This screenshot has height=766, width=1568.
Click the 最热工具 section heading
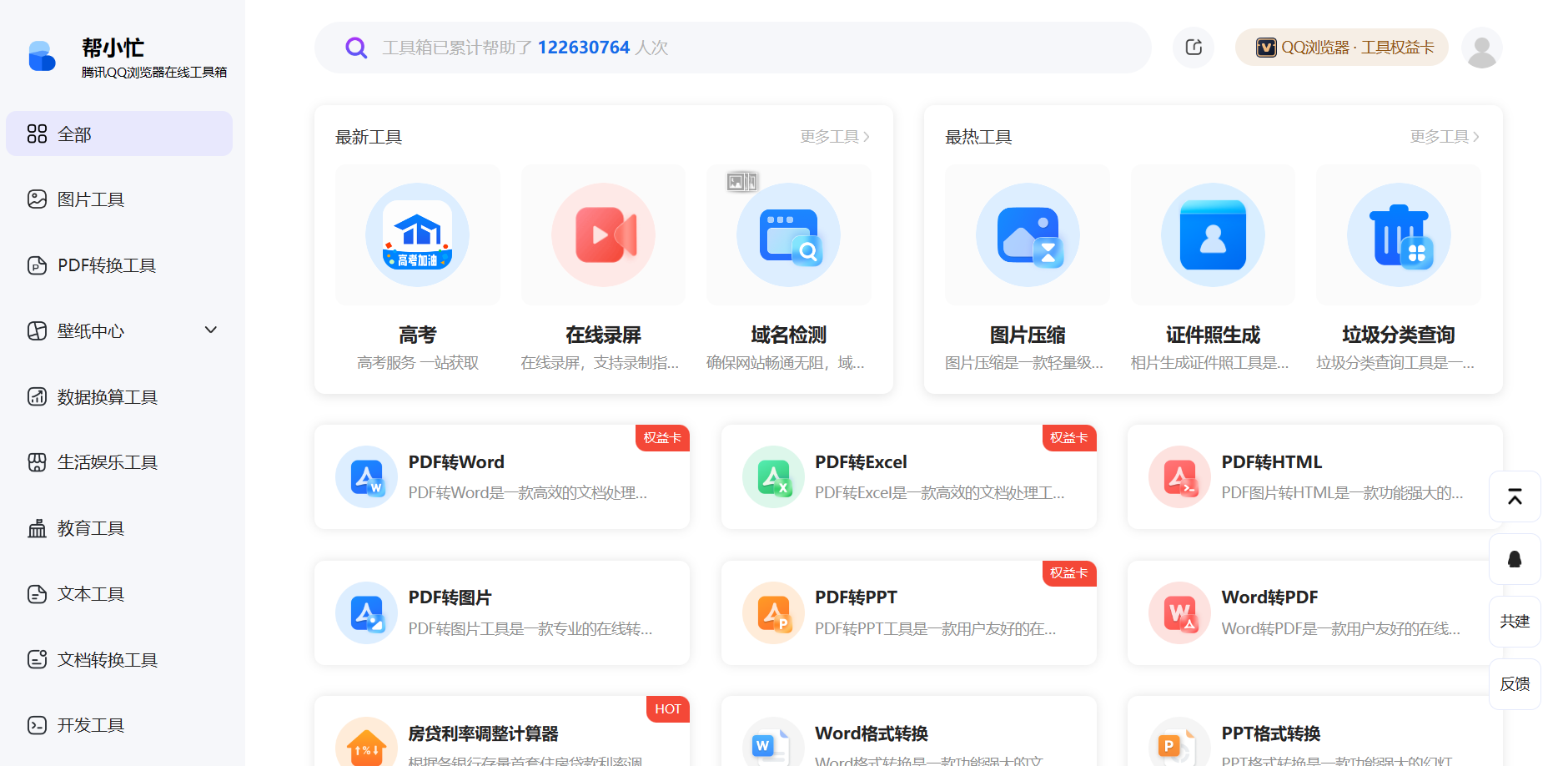[978, 137]
